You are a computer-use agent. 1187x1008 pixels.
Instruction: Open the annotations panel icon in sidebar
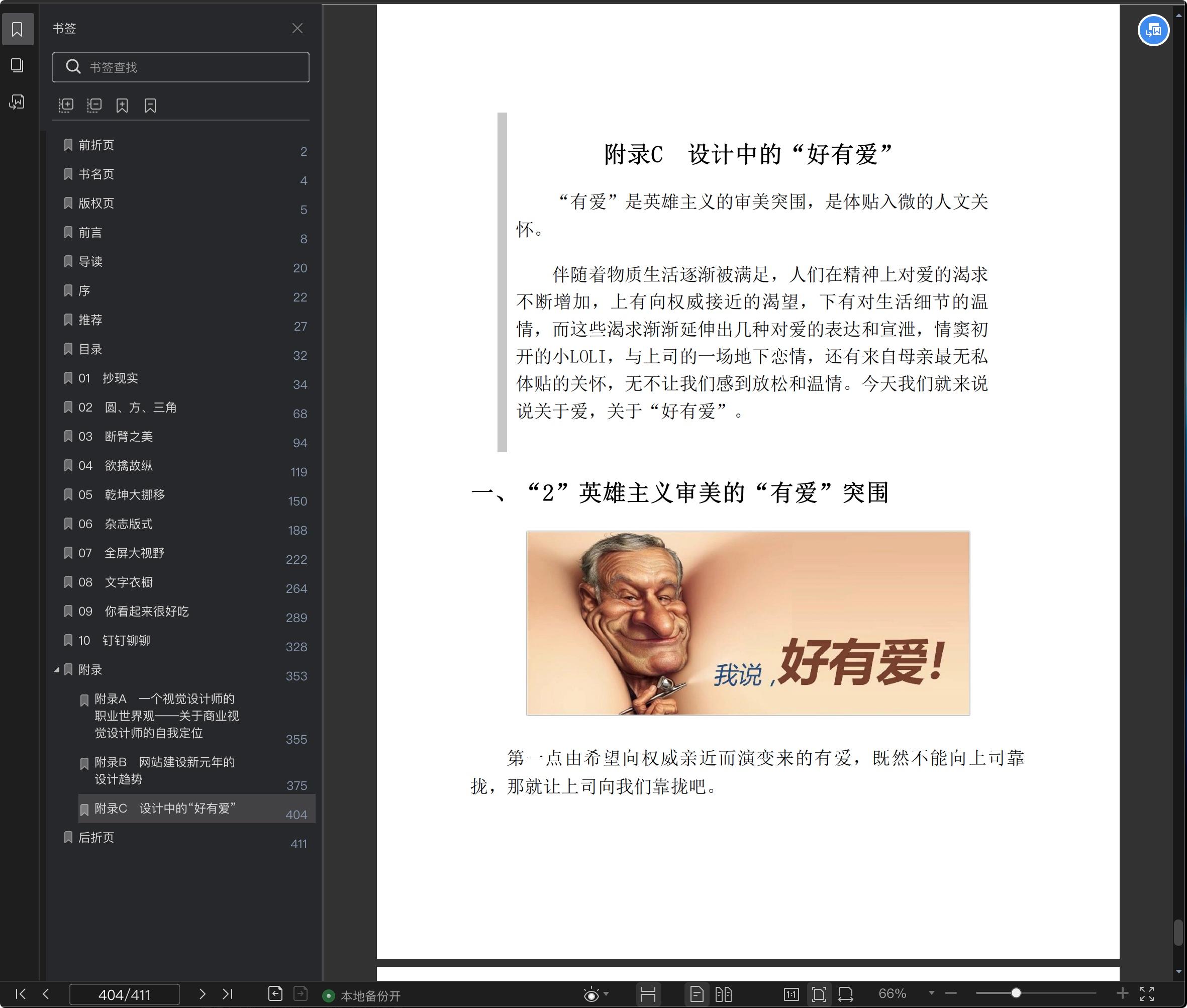[17, 102]
